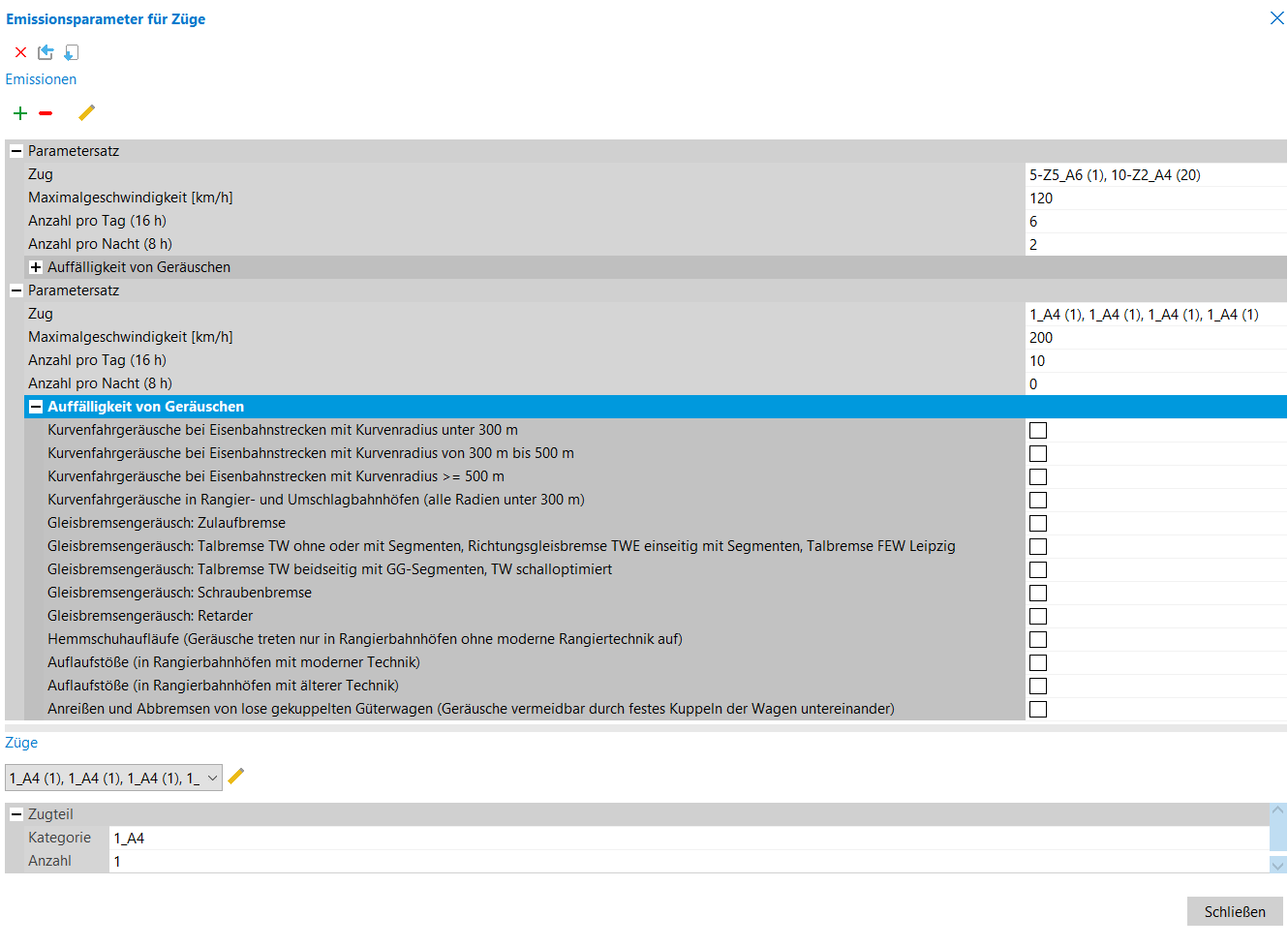This screenshot has width=1288, height=947.
Task: Click the yellow pencil edit icon under Emissionen
Action: click(x=86, y=113)
